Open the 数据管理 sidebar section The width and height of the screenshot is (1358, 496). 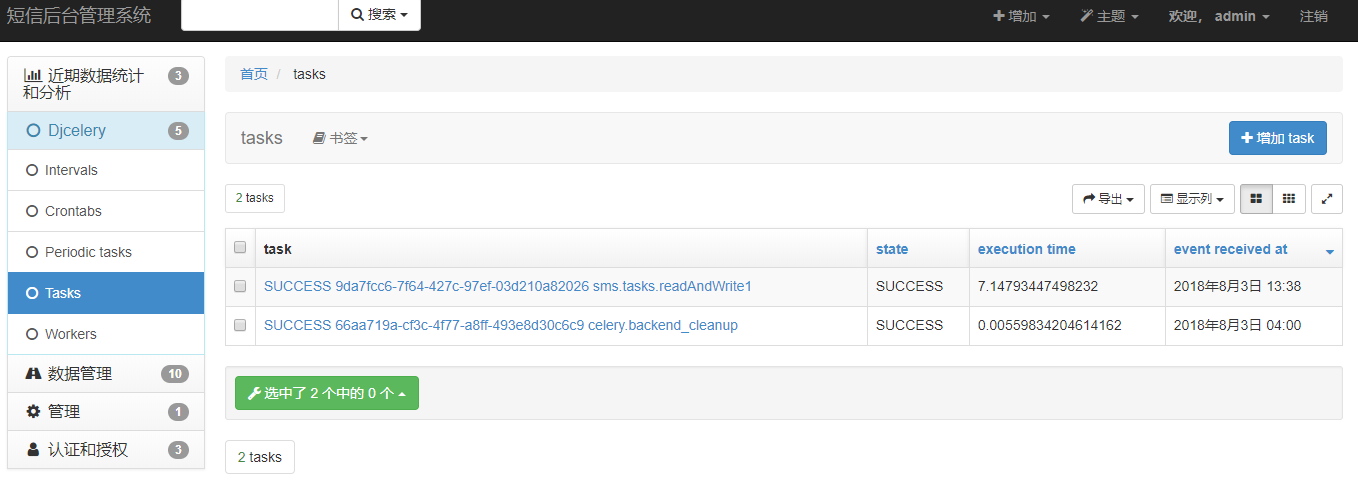(80, 374)
